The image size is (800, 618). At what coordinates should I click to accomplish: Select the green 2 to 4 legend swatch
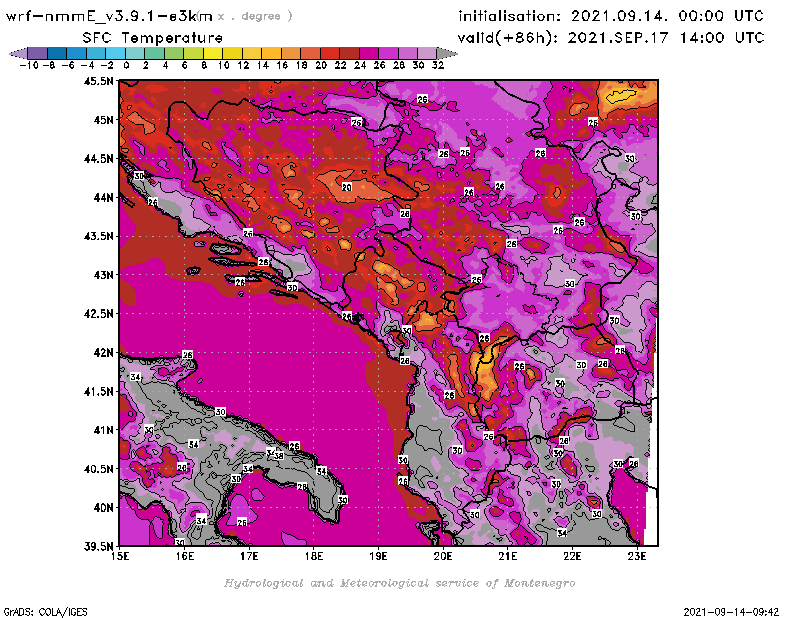(x=155, y=53)
